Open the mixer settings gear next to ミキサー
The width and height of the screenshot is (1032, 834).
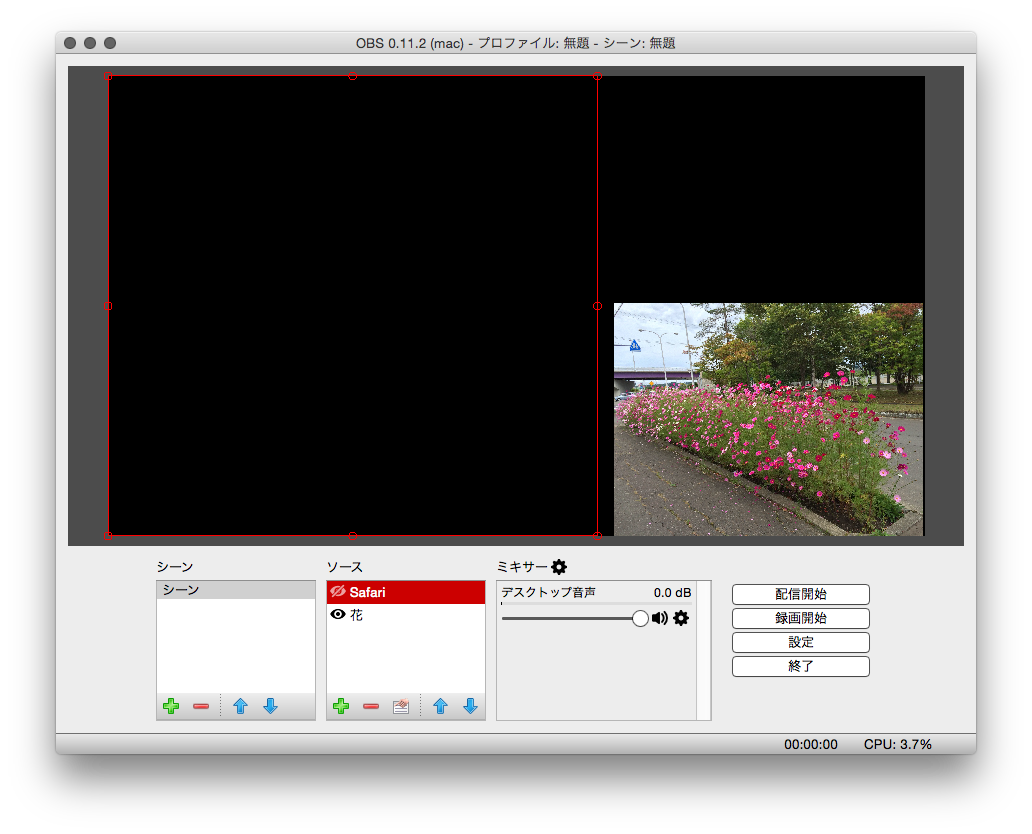point(559,567)
